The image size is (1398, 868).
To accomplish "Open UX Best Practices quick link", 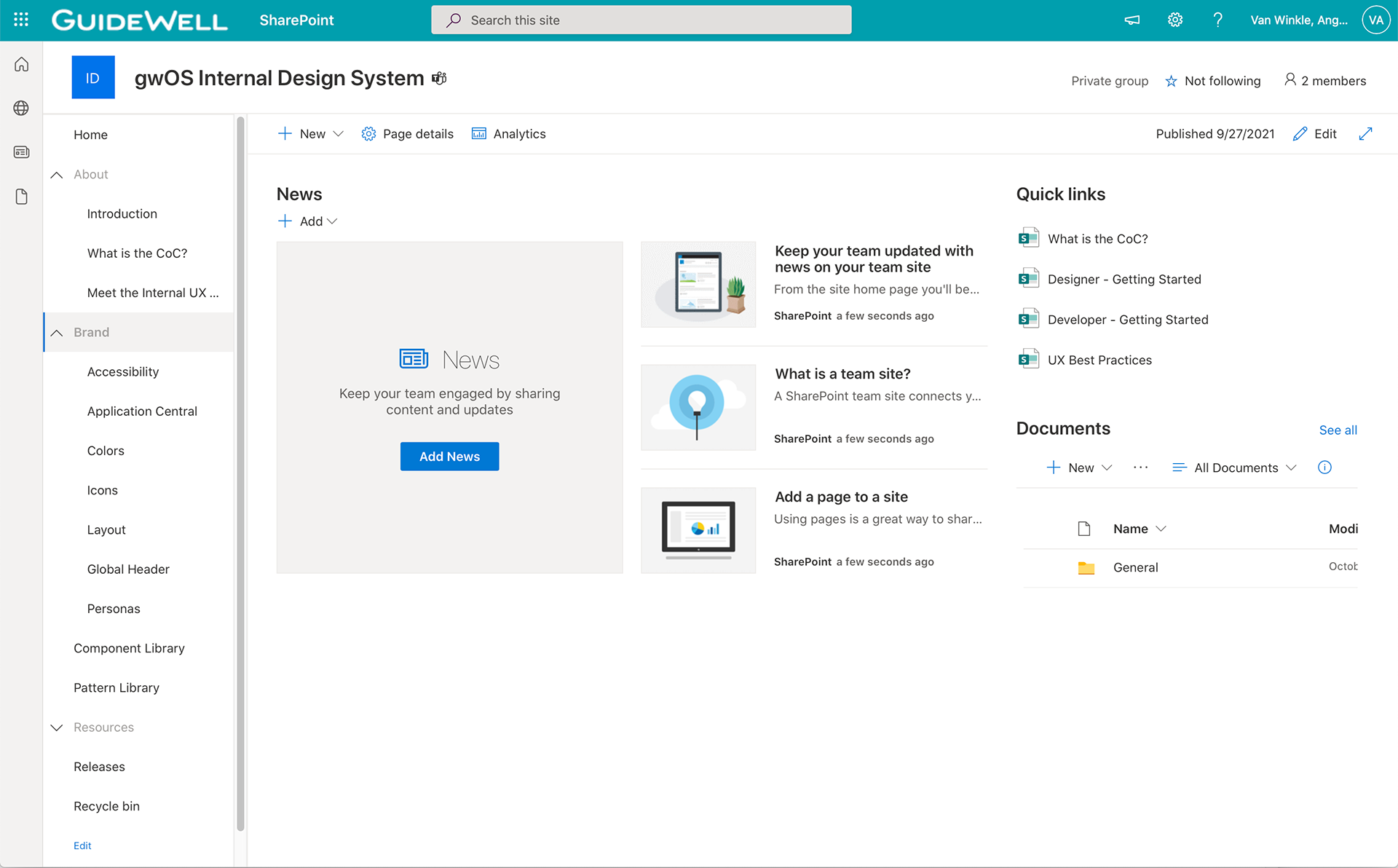I will point(1099,360).
